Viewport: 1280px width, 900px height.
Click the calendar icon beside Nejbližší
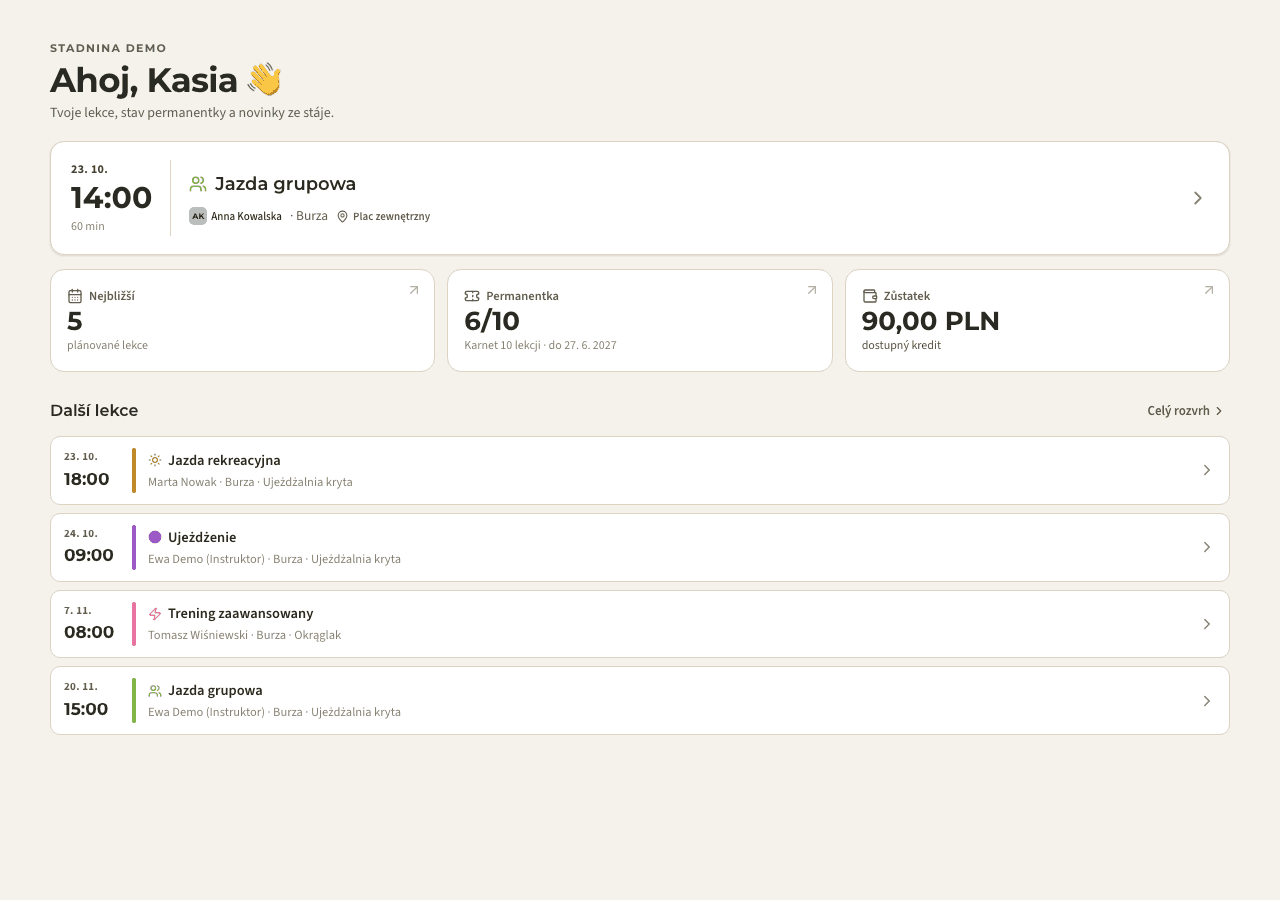coord(75,296)
